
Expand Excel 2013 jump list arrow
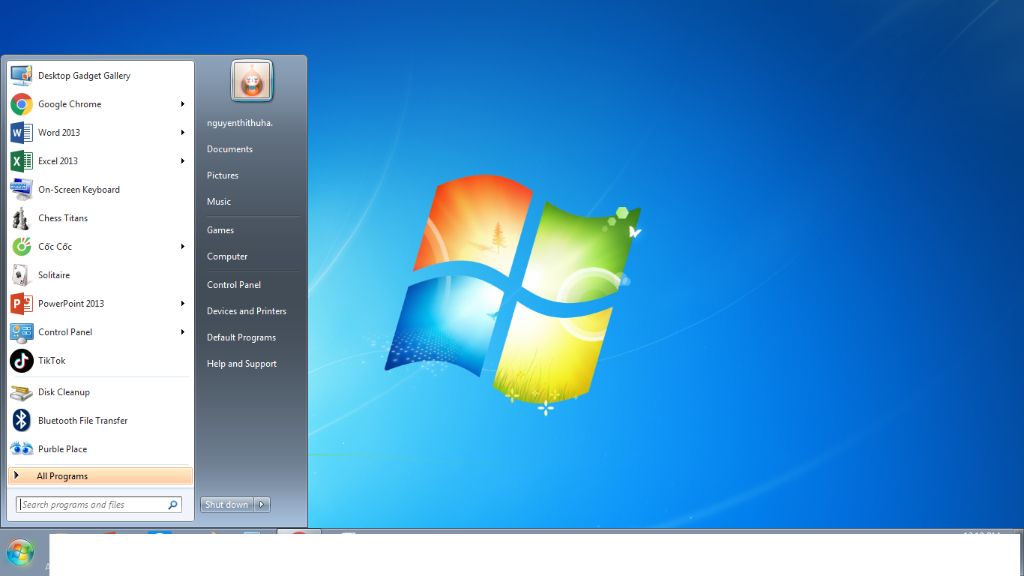[x=183, y=161]
